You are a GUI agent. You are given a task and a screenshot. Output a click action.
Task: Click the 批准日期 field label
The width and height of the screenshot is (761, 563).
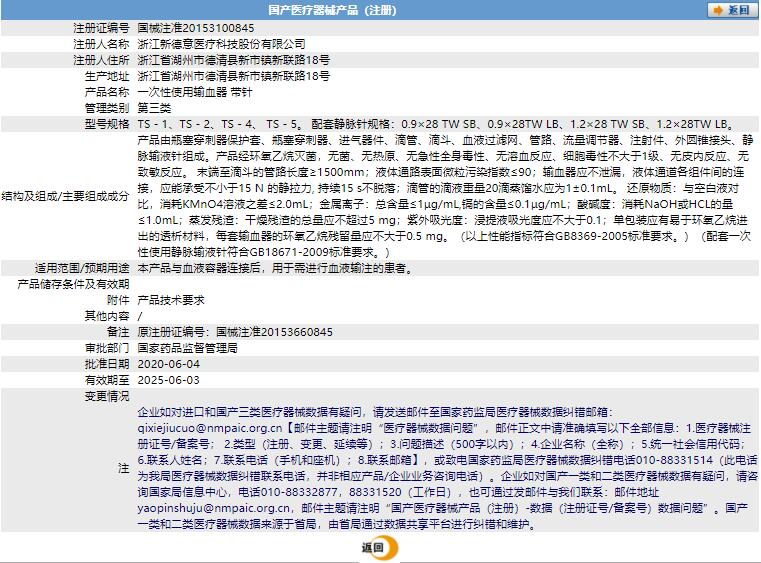pos(107,364)
